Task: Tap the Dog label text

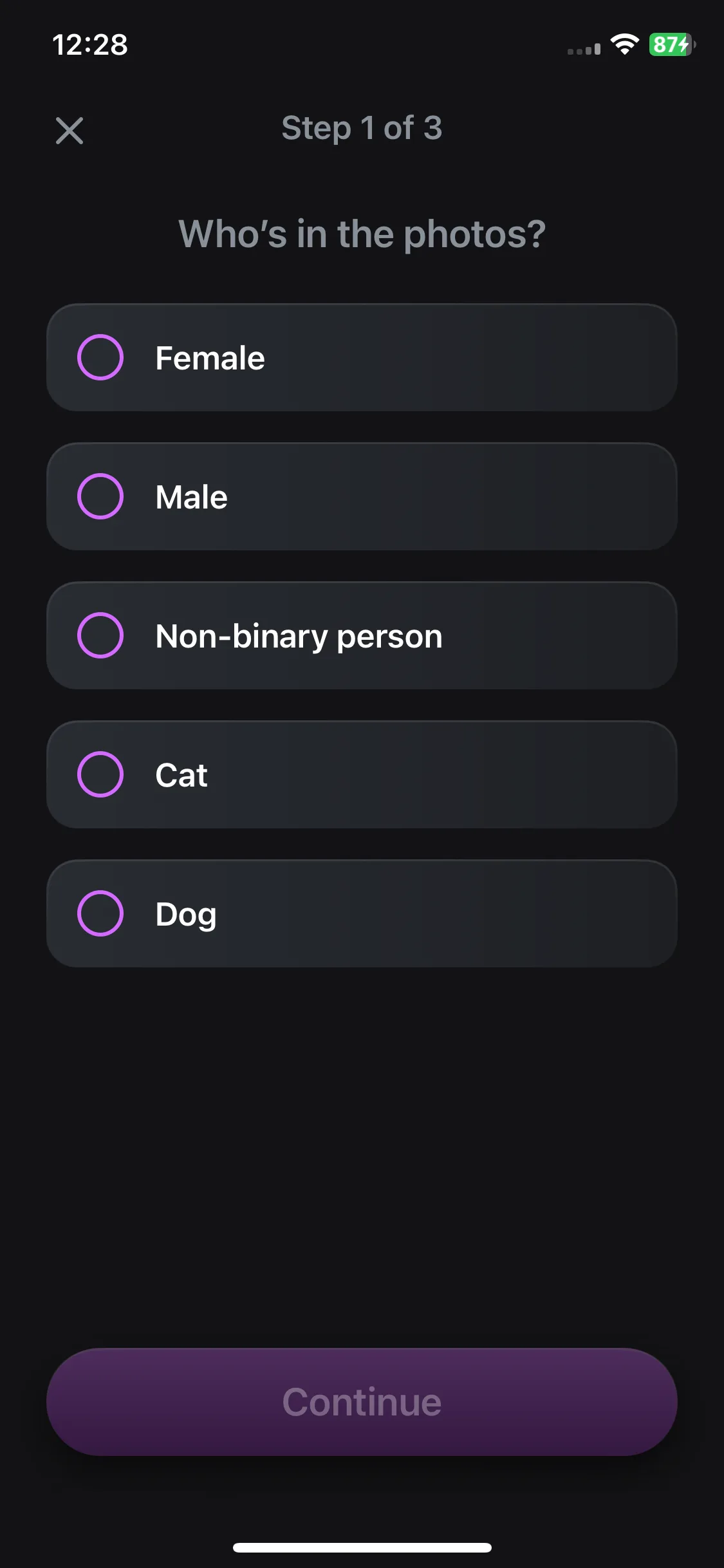Action: (185, 915)
